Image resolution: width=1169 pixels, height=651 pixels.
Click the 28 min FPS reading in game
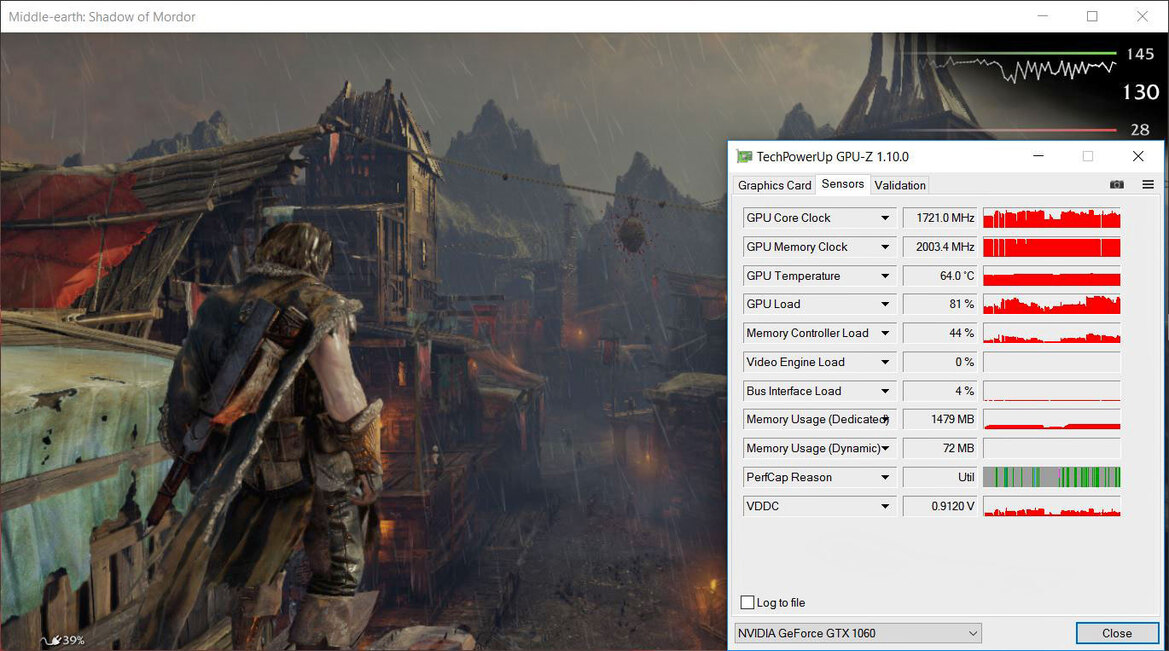pyautogui.click(x=1140, y=130)
